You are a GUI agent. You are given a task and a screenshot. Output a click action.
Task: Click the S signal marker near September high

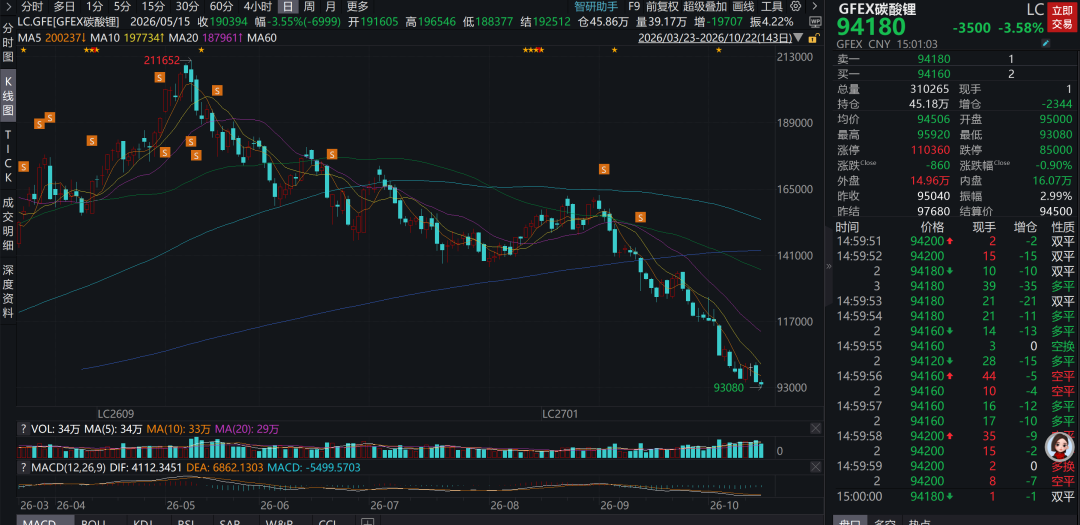coord(604,169)
